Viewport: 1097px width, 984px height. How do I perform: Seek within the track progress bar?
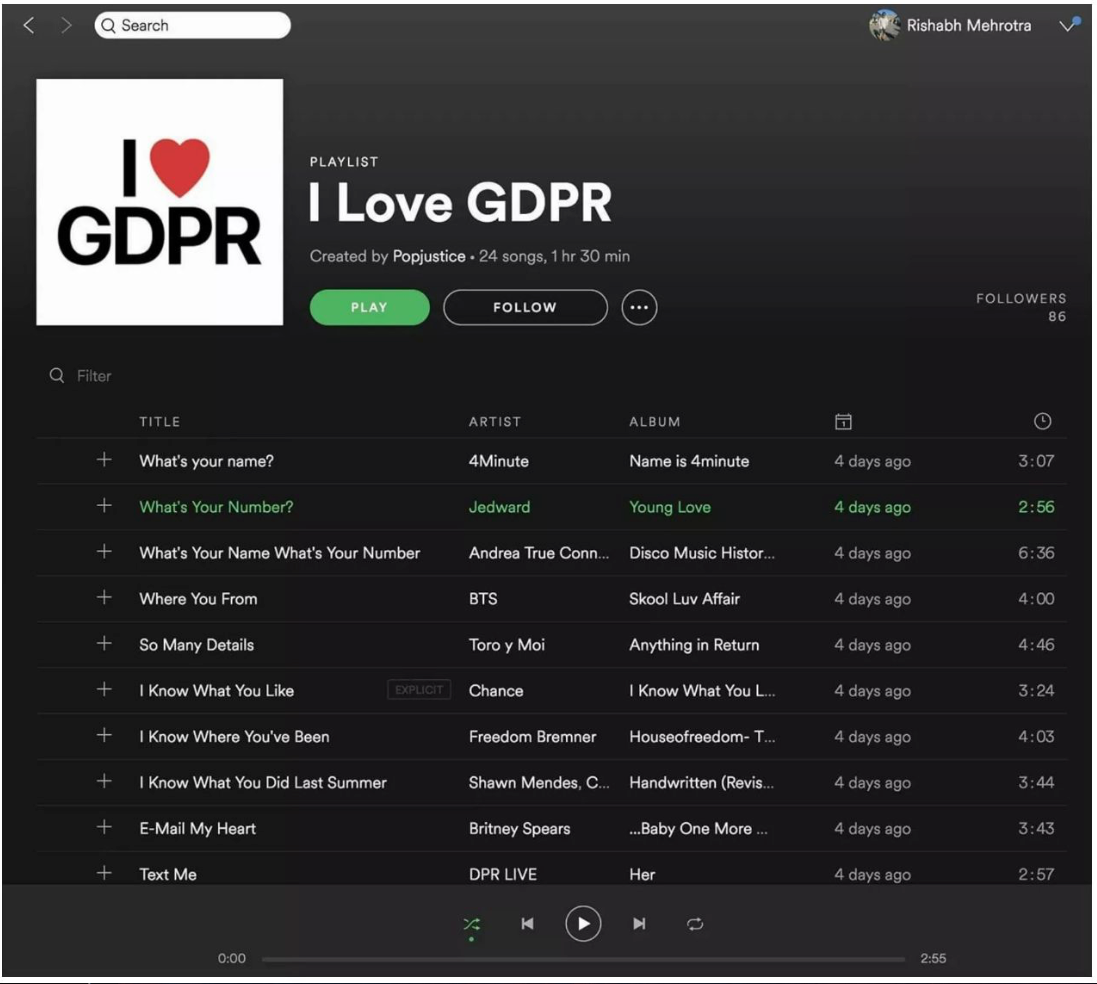coord(583,959)
